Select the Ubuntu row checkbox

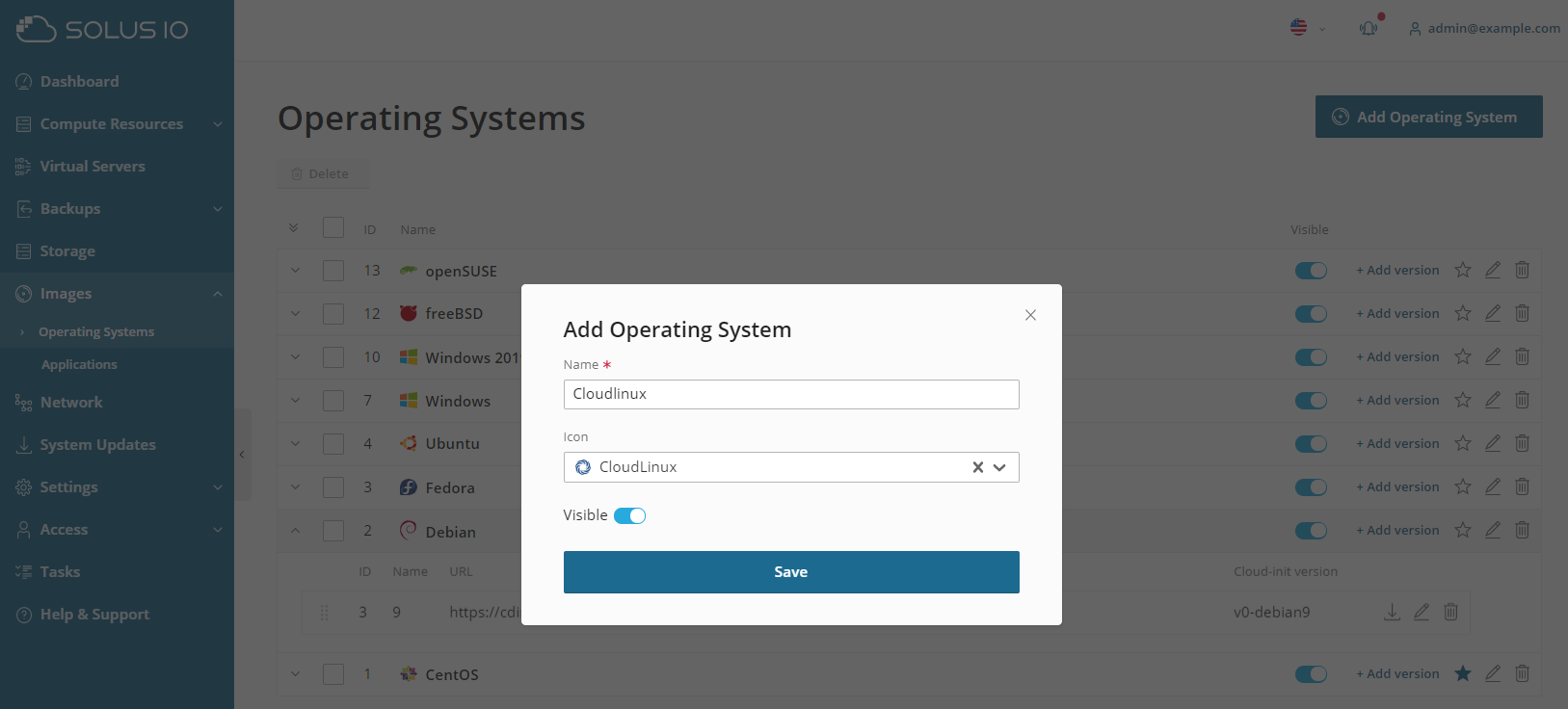[333, 444]
